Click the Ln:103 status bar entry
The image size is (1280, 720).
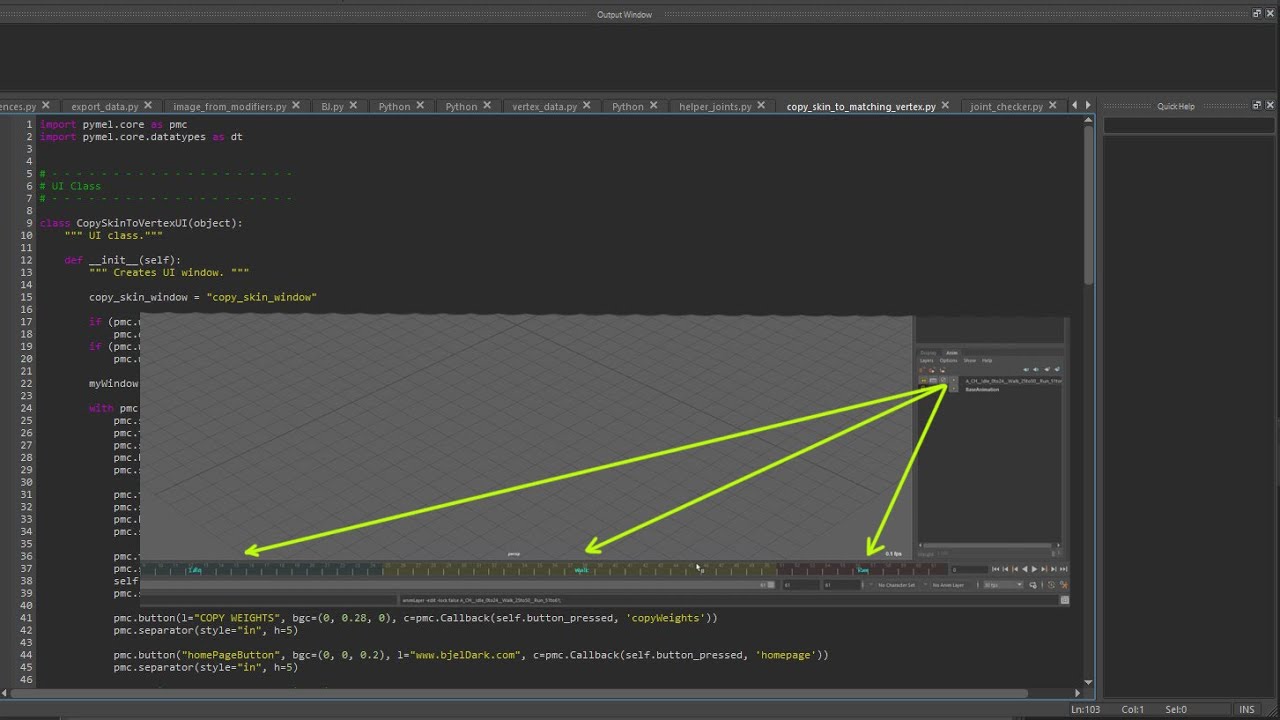(1086, 710)
